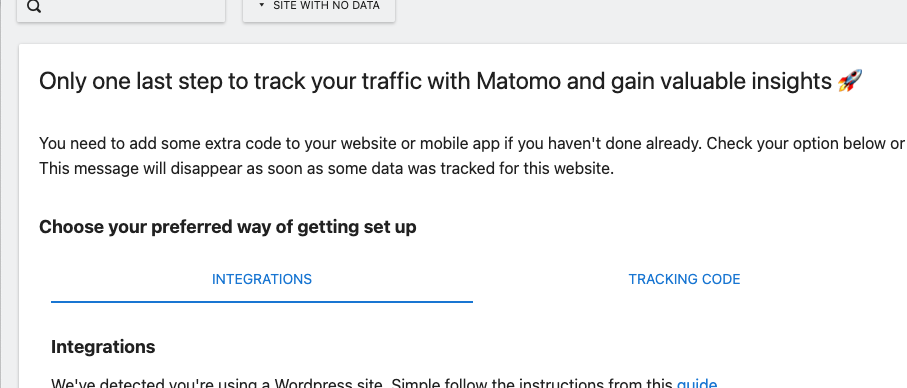The image size is (907, 388).
Task: Click the phrase "mobile app" in the paragraph
Action: click(x=462, y=143)
